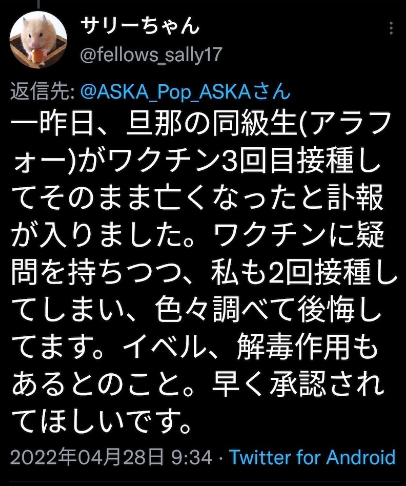Select the last line てほしいです。
This screenshot has width=406, height=486.
[x=102, y=421]
